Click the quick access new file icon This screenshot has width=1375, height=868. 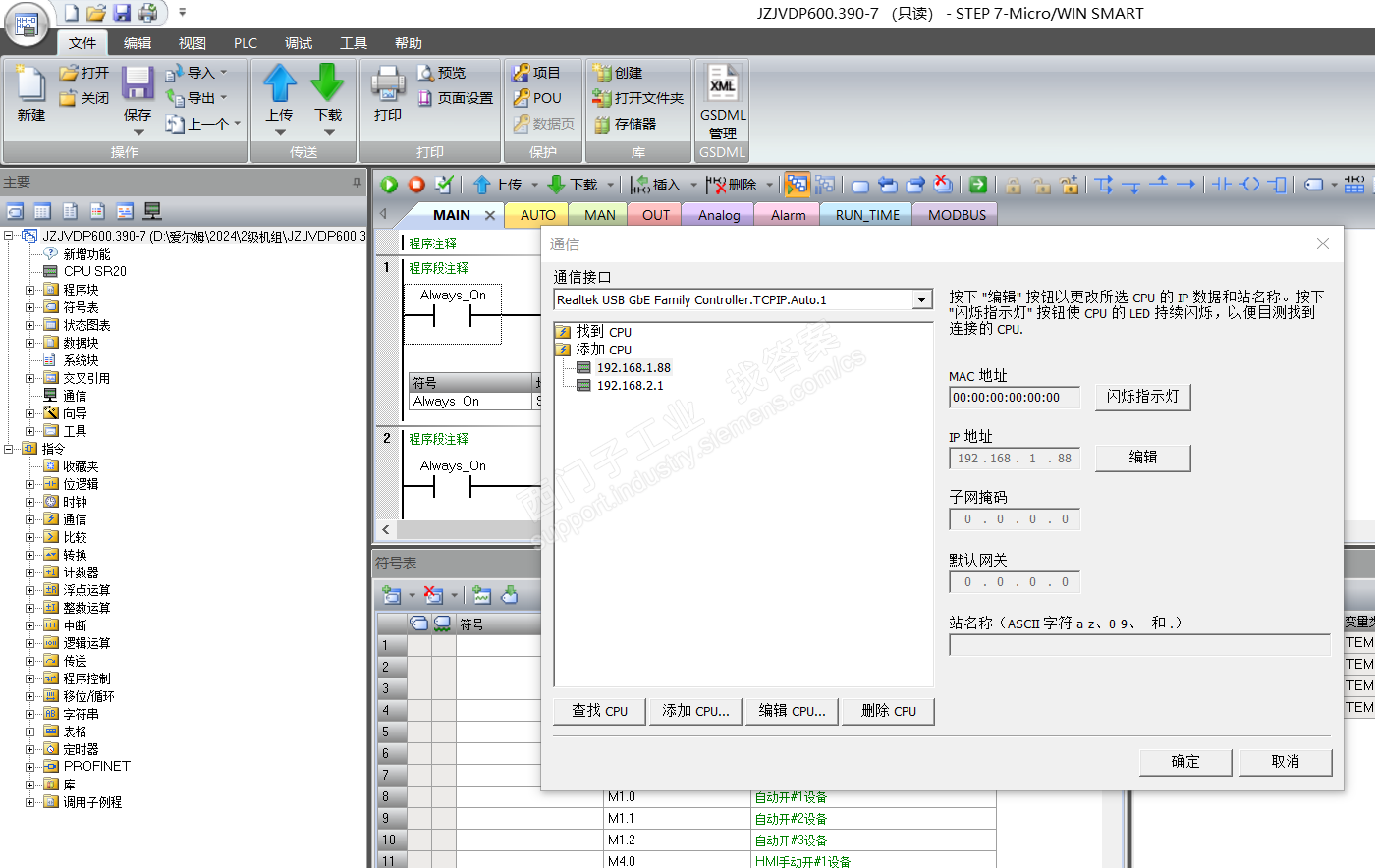pos(72,13)
